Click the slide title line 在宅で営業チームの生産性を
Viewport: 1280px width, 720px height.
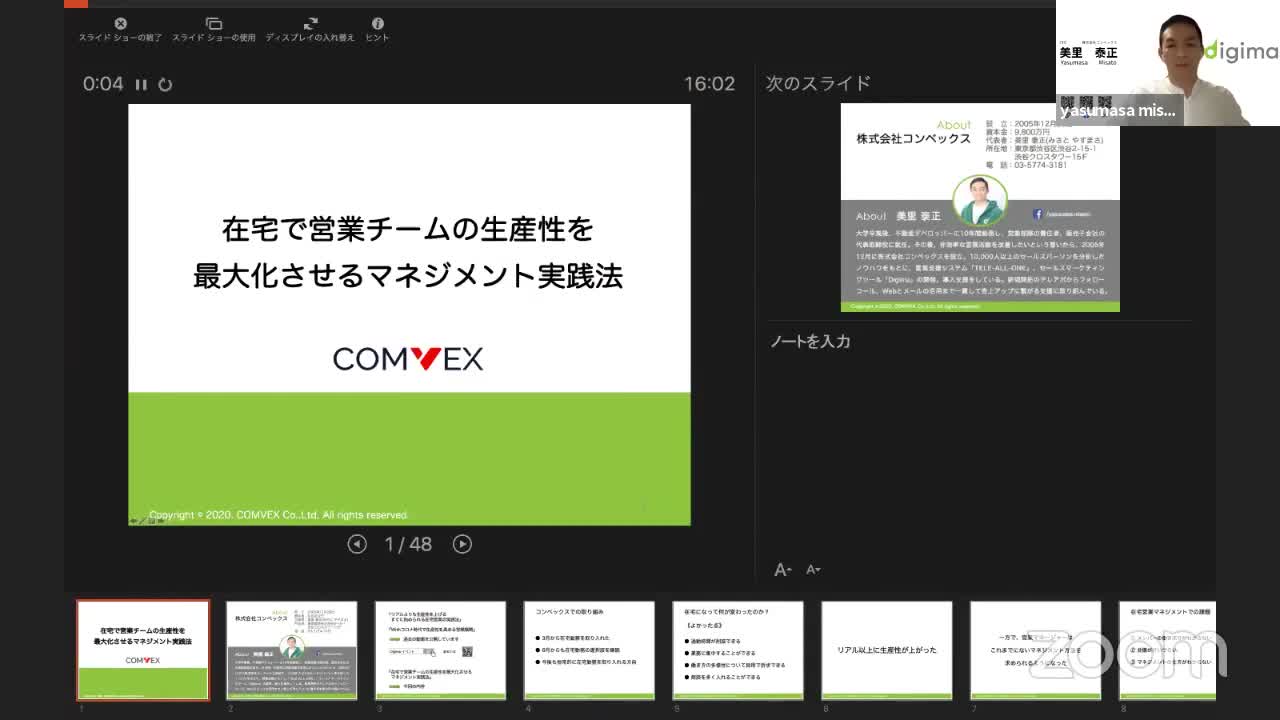(x=408, y=230)
